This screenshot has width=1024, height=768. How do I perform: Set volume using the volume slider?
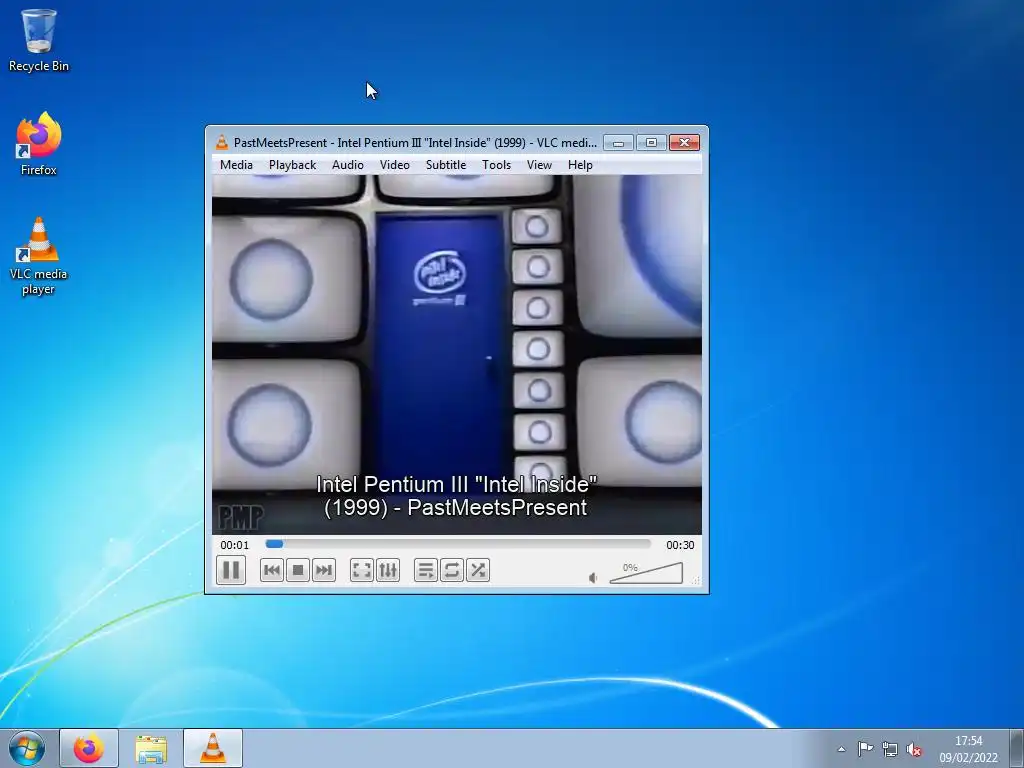point(646,573)
